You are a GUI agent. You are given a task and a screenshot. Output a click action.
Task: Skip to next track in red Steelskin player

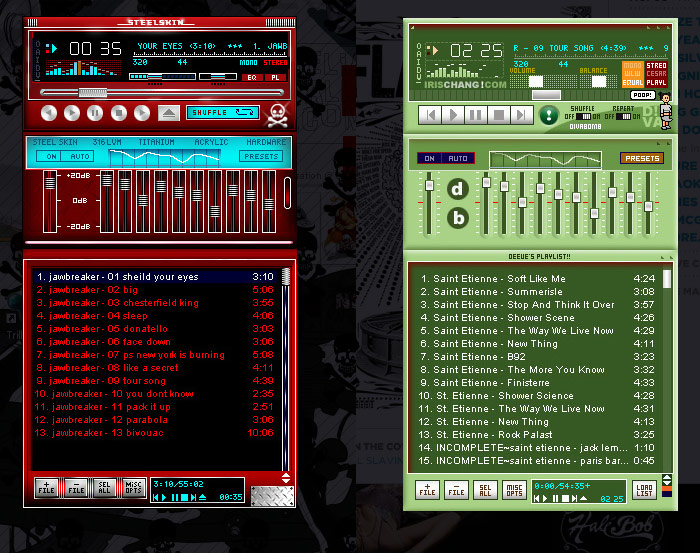142,113
